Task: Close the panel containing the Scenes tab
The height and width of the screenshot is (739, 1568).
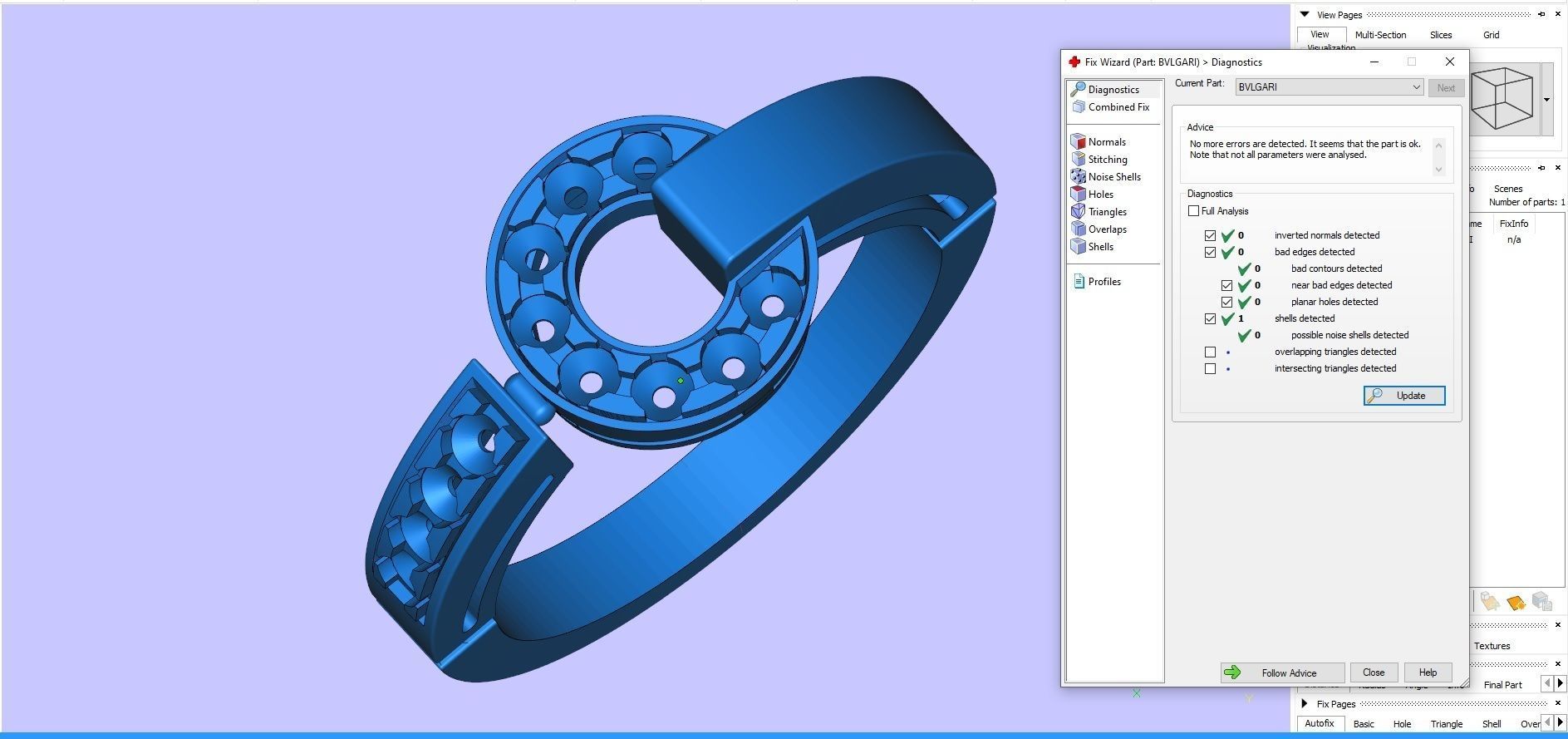Action: click(1558, 168)
